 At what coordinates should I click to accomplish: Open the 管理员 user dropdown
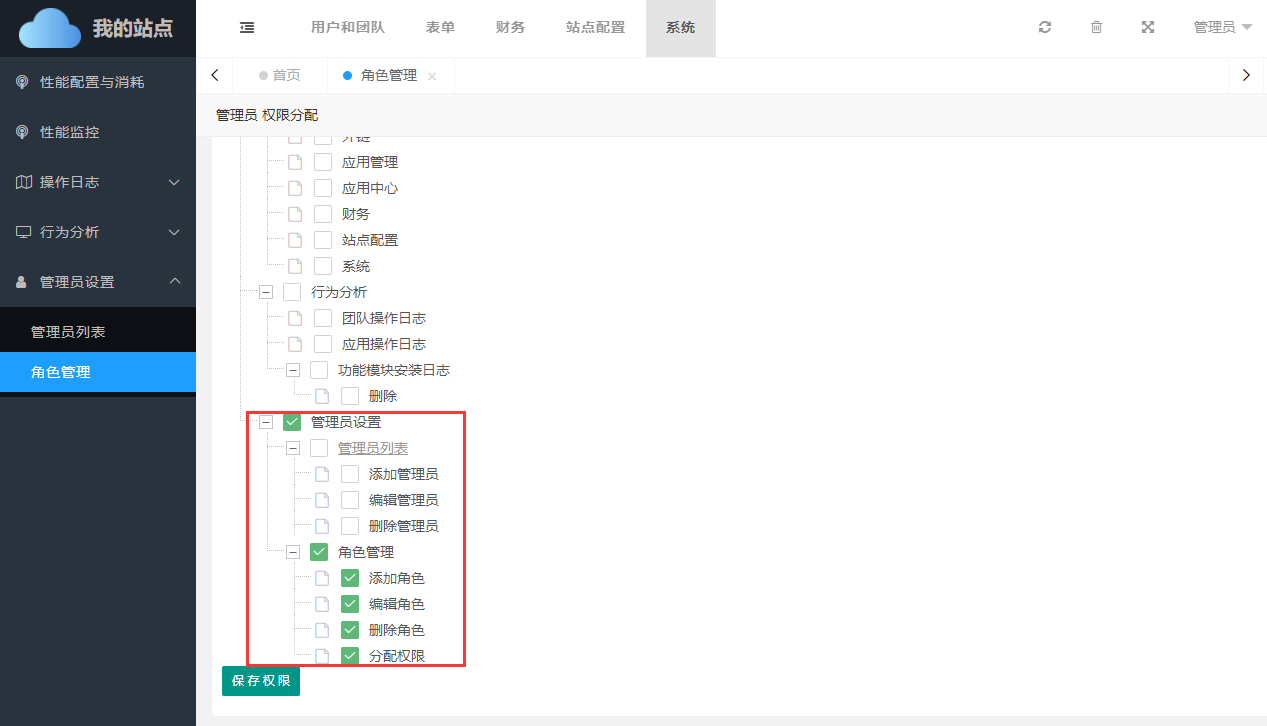[1222, 28]
